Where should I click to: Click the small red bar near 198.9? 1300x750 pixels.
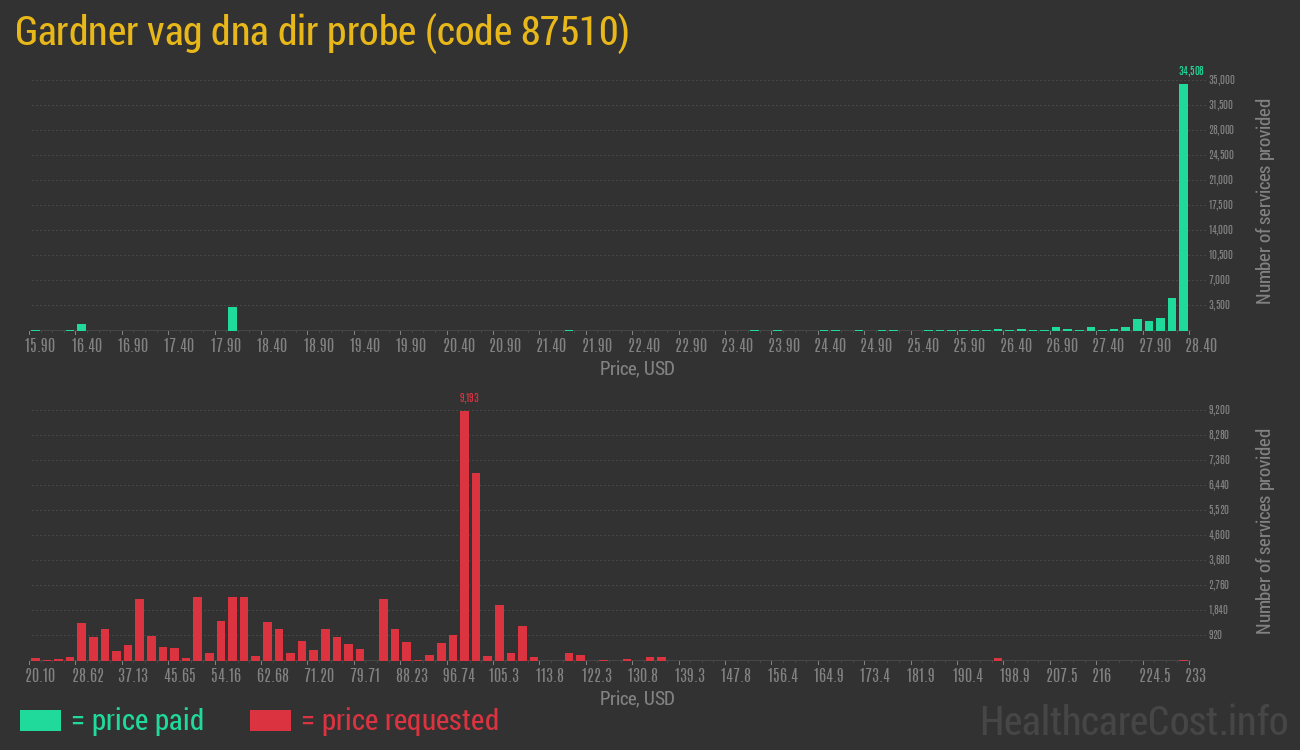click(x=997, y=659)
